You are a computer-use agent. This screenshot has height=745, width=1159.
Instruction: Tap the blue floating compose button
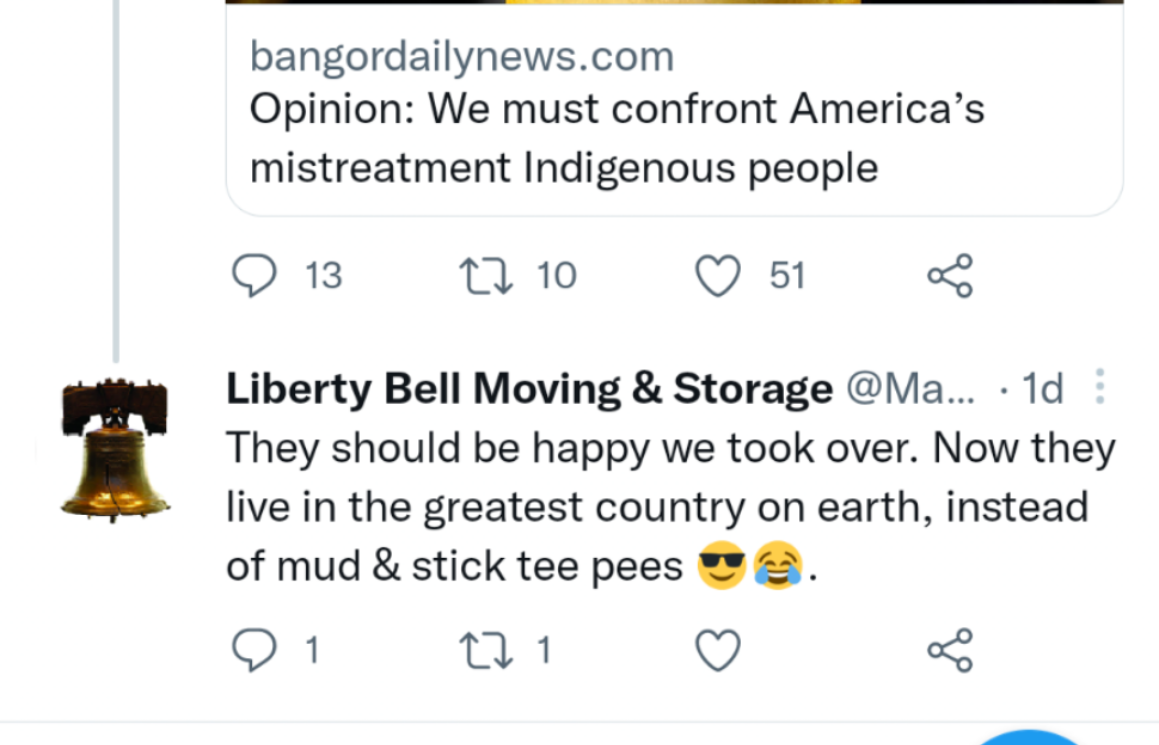pos(1030,738)
